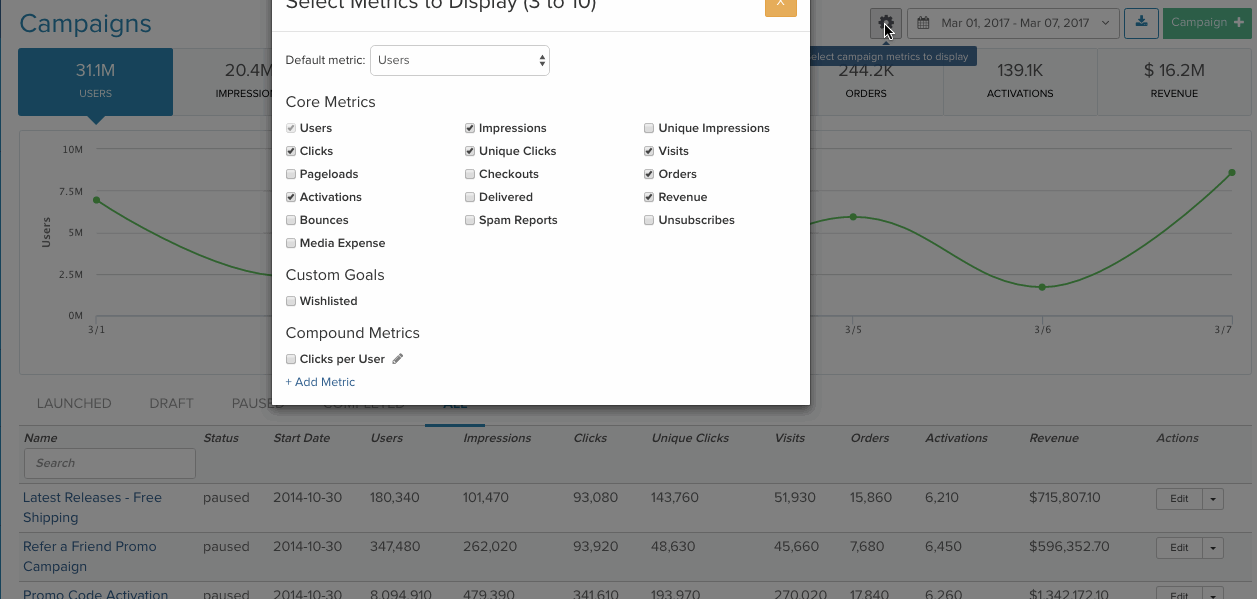Screen dimensions: 1257x599
Task: Open the Refer a Friend Promo Campaign link
Action: pyautogui.click(x=90, y=556)
